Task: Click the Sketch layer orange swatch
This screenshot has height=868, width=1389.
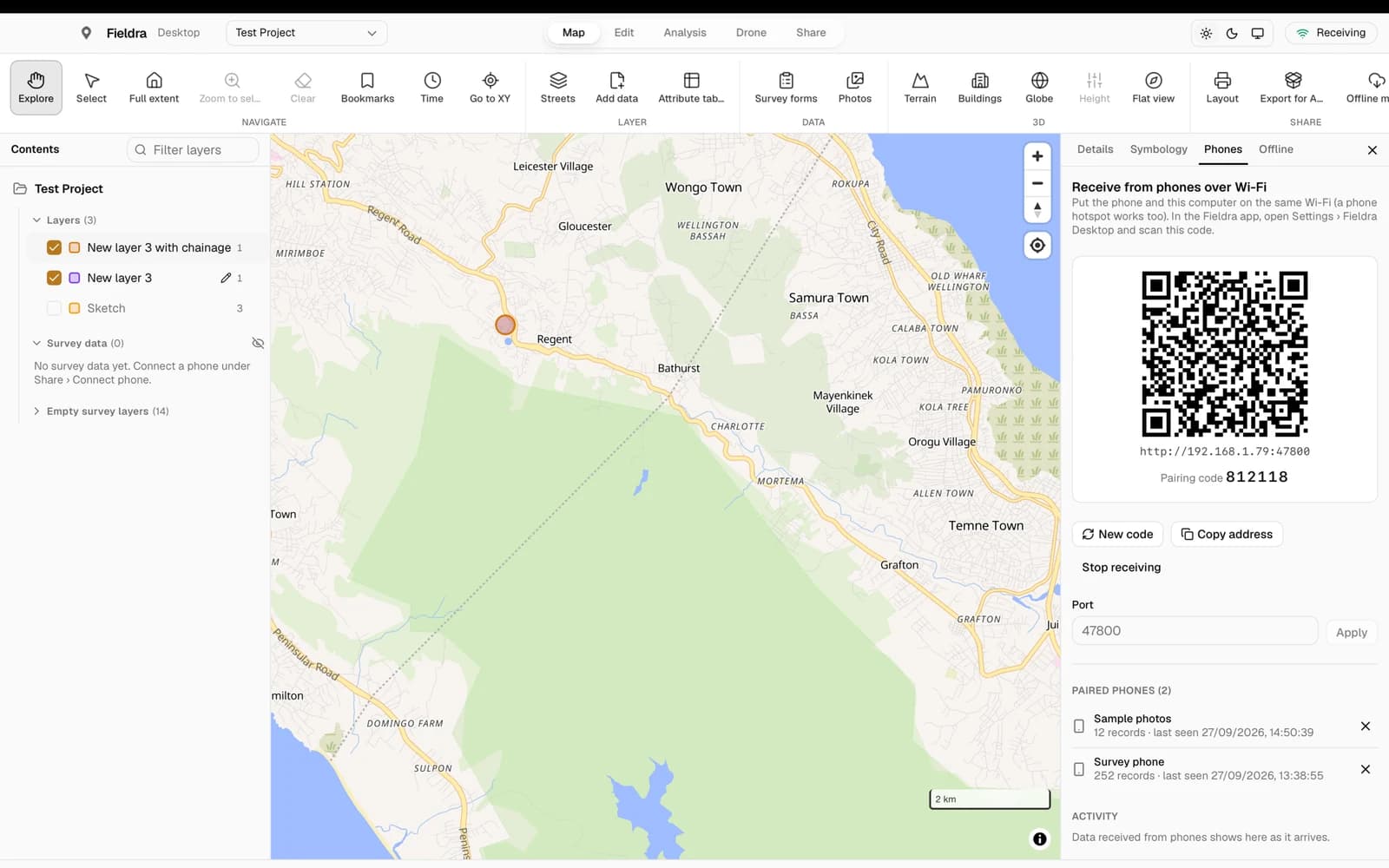Action: tap(75, 308)
